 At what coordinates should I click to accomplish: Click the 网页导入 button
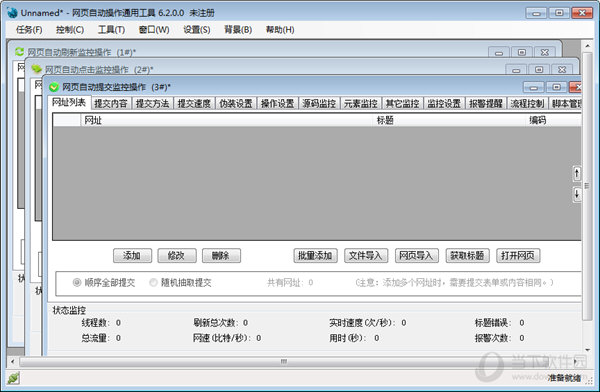click(x=417, y=255)
